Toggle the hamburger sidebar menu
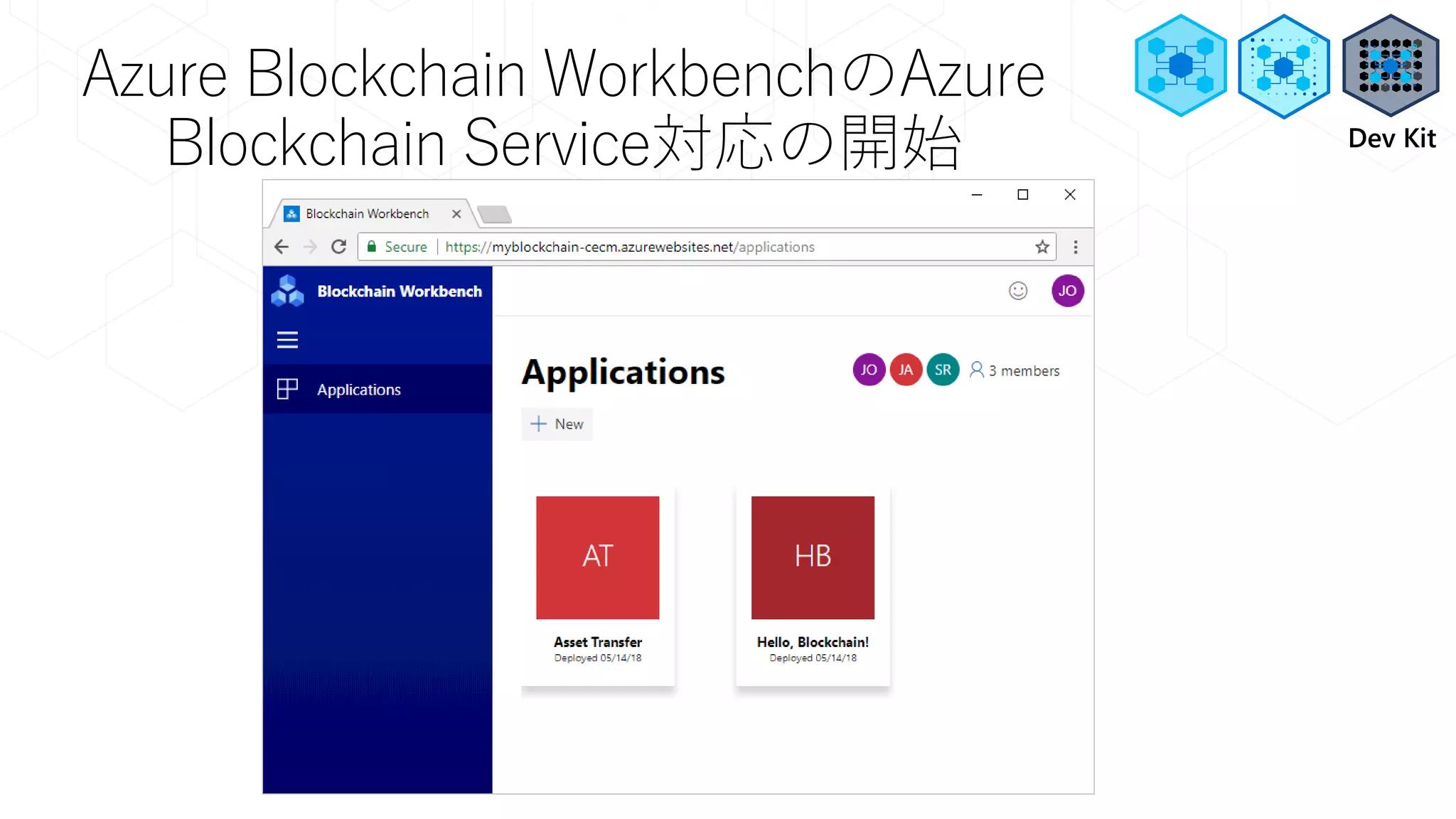Image resolution: width=1456 pixels, height=819 pixels. click(287, 340)
